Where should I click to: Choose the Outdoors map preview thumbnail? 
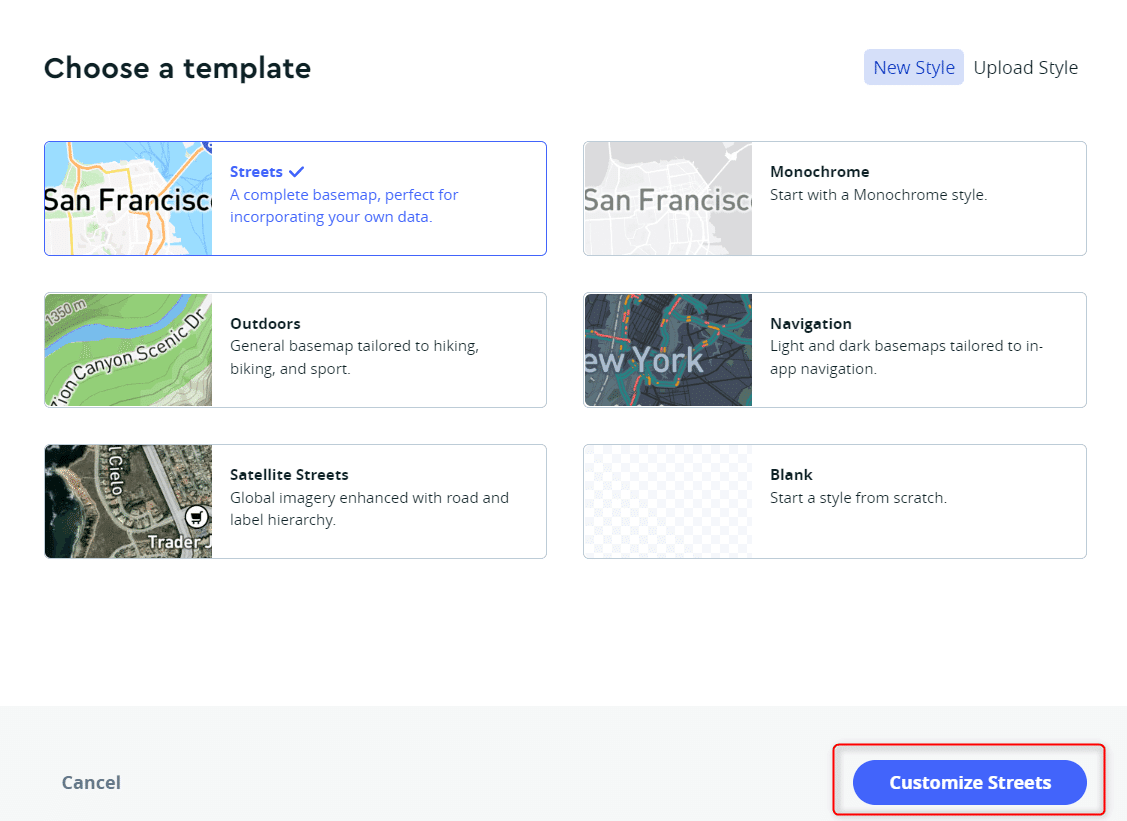click(x=129, y=350)
